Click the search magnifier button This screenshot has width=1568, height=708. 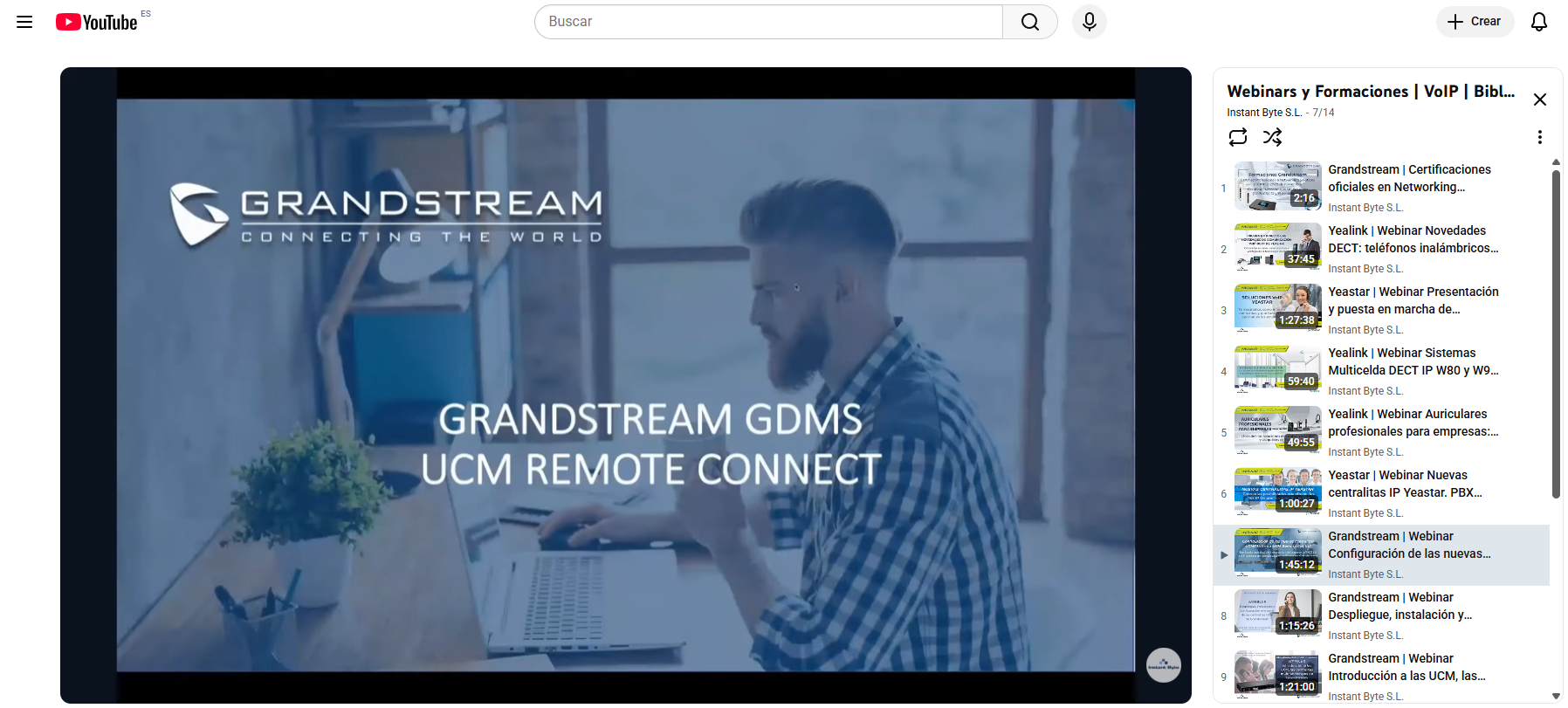click(x=1030, y=22)
